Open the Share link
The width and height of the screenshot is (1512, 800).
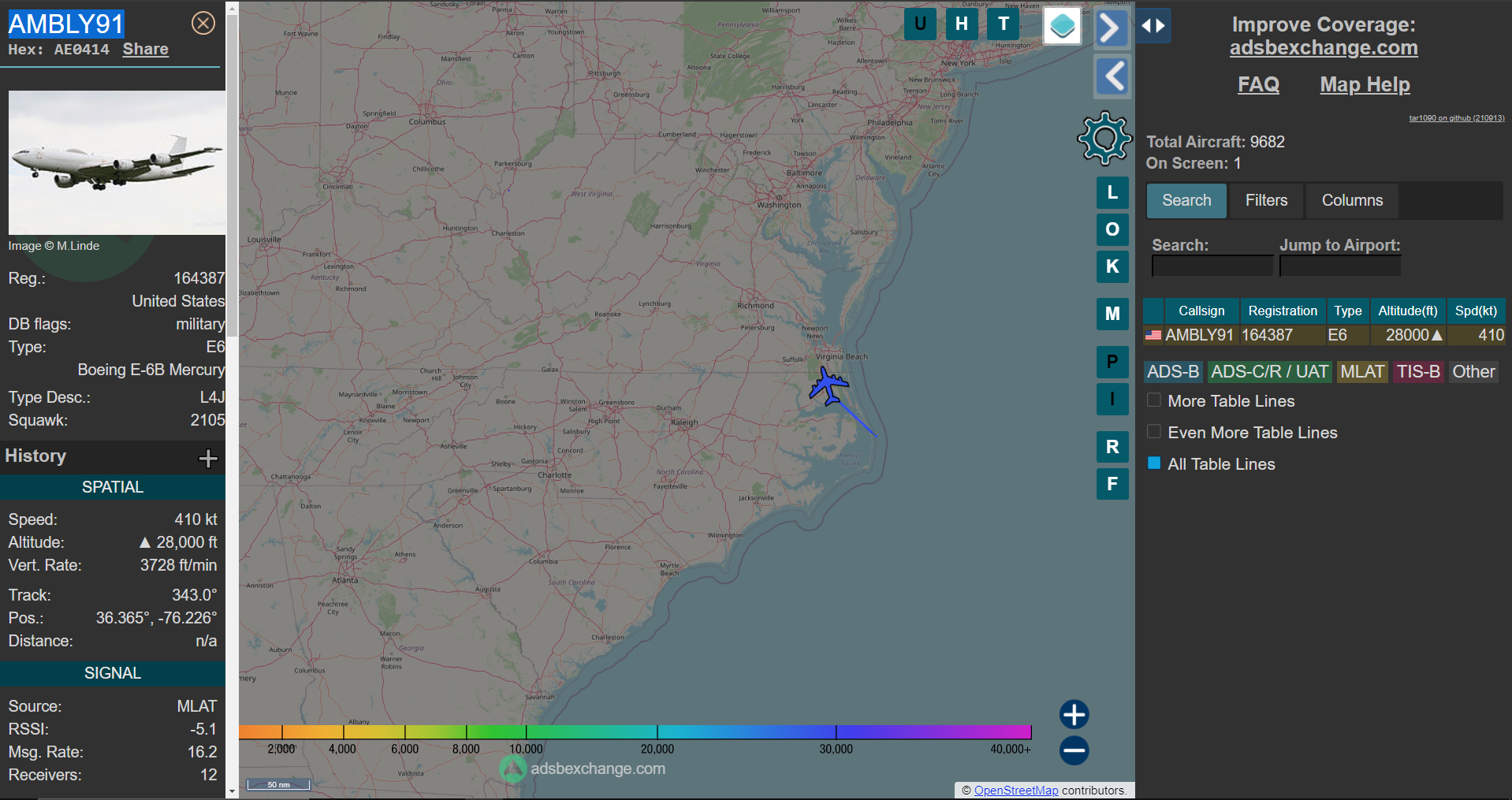tap(145, 49)
